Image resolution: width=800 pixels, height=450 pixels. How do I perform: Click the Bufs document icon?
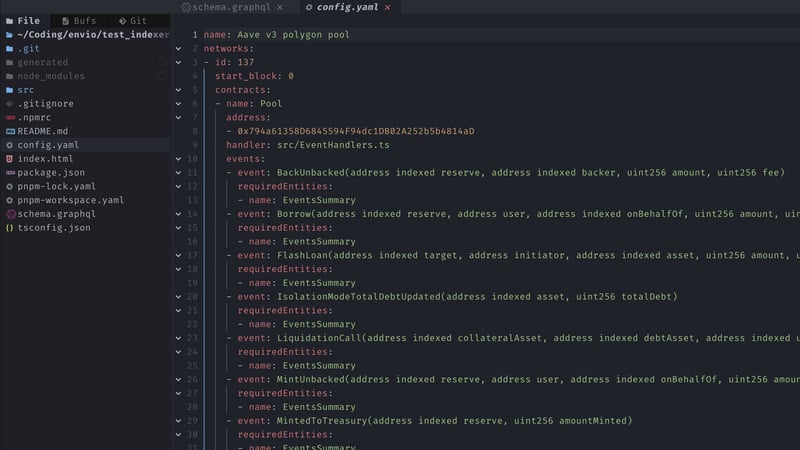coord(66,21)
